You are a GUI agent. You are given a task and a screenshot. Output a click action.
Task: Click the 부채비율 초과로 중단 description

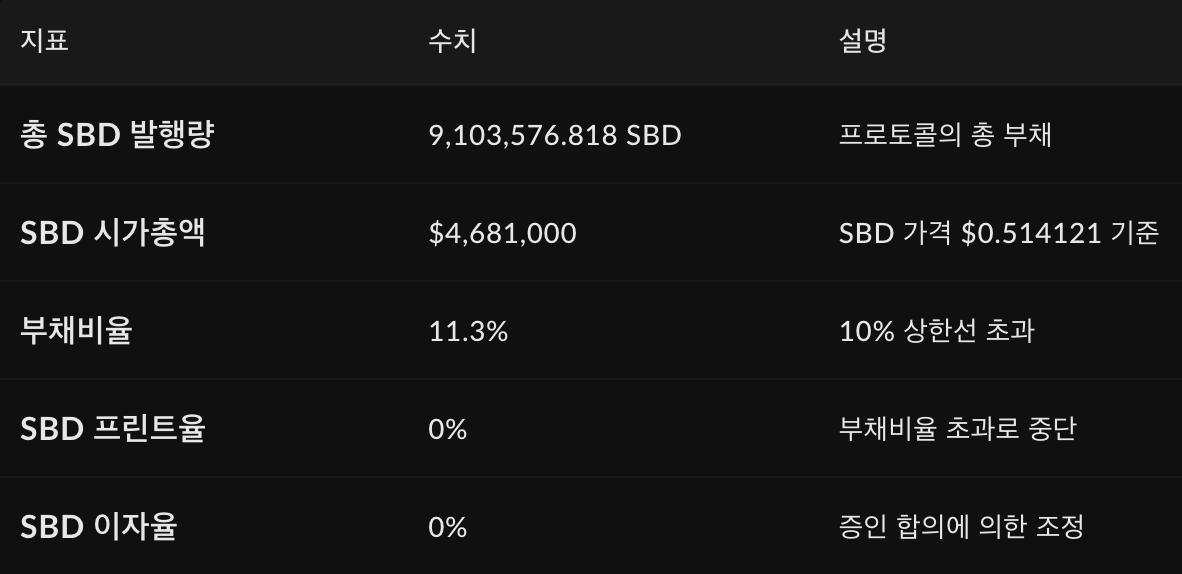[957, 429]
